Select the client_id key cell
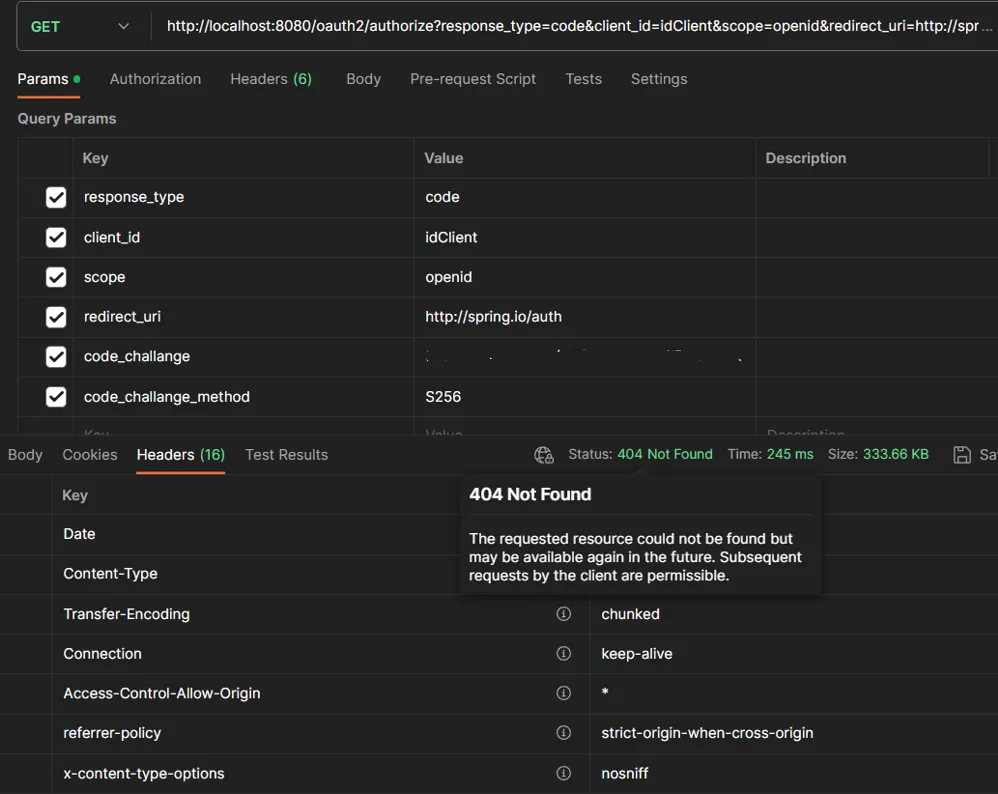The height and width of the screenshot is (794, 998). click(243, 237)
